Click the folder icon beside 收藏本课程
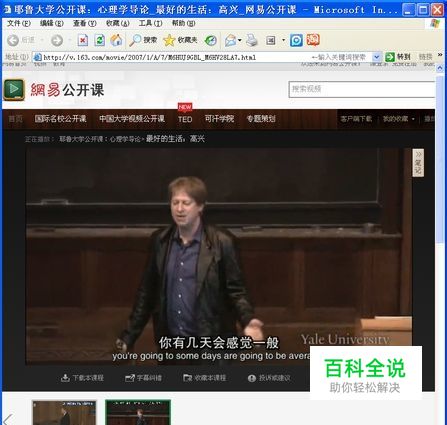Screen dimensions: 447x425 187,378
